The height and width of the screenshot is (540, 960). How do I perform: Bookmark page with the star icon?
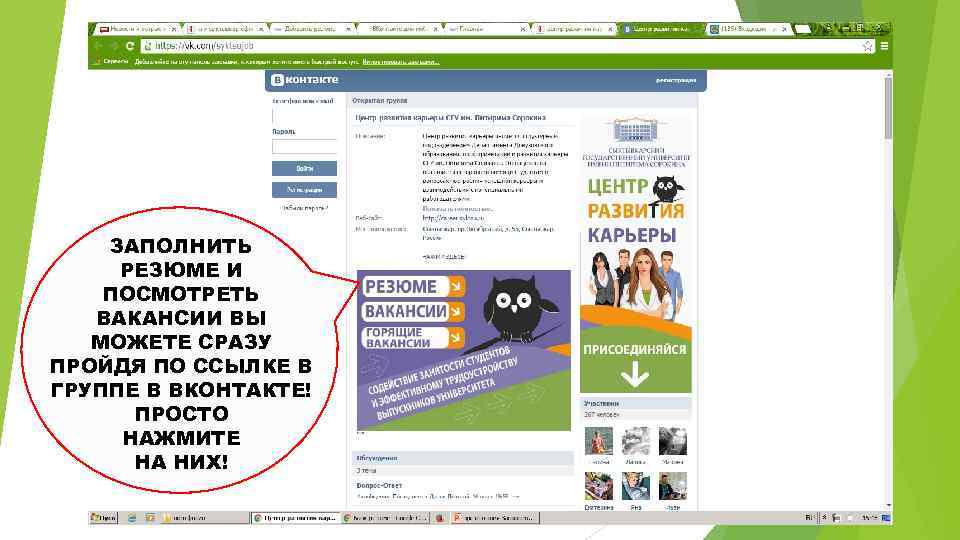coord(868,46)
